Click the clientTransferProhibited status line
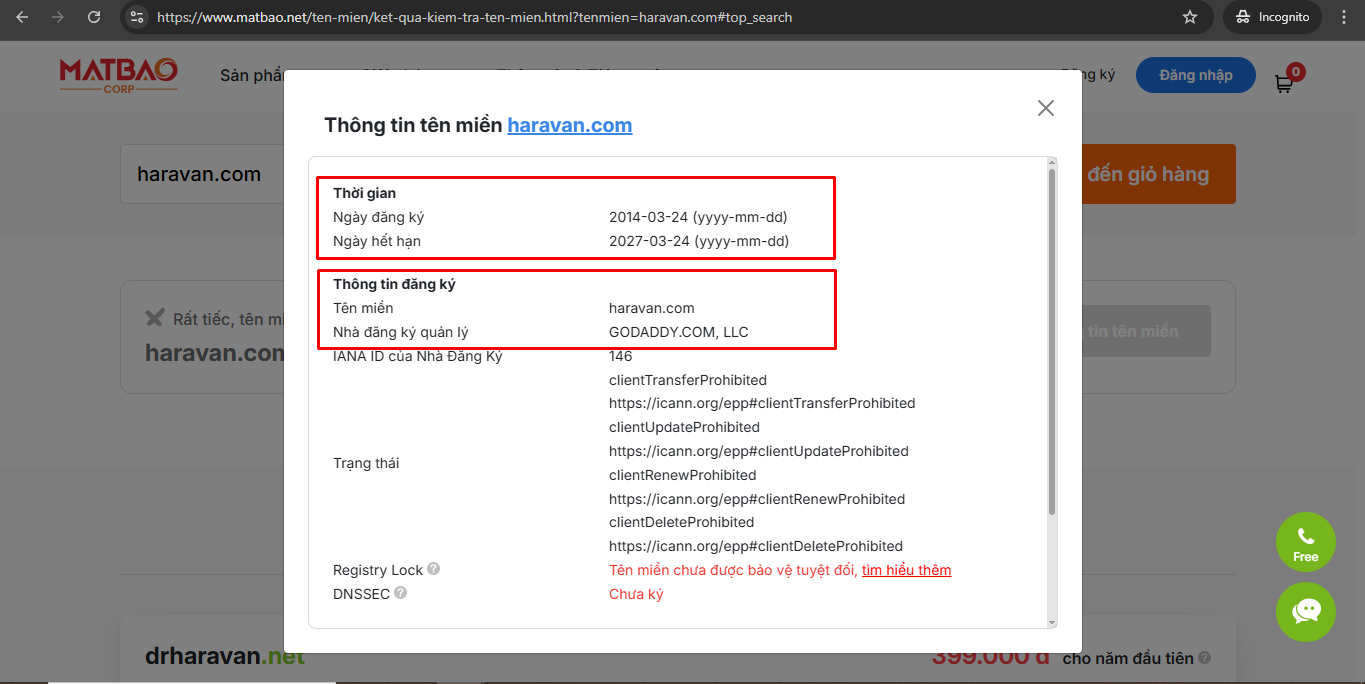This screenshot has width=1365, height=684. point(688,380)
